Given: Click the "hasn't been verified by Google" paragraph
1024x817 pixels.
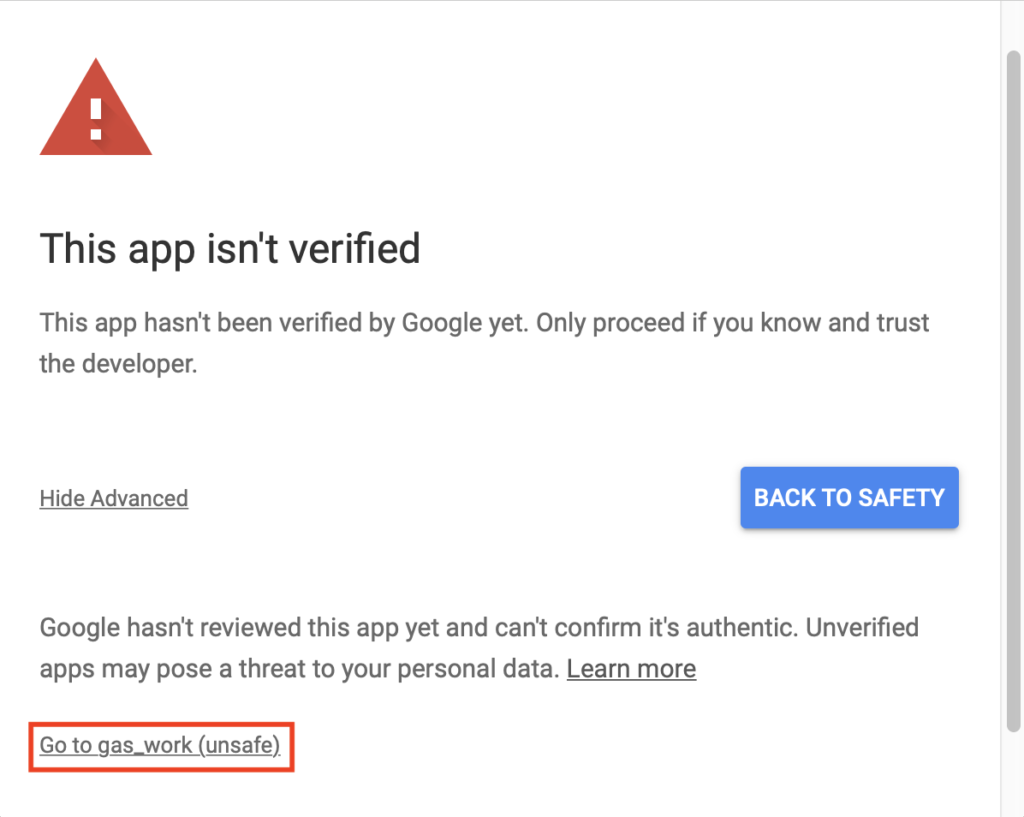Looking at the screenshot, I should click(484, 343).
